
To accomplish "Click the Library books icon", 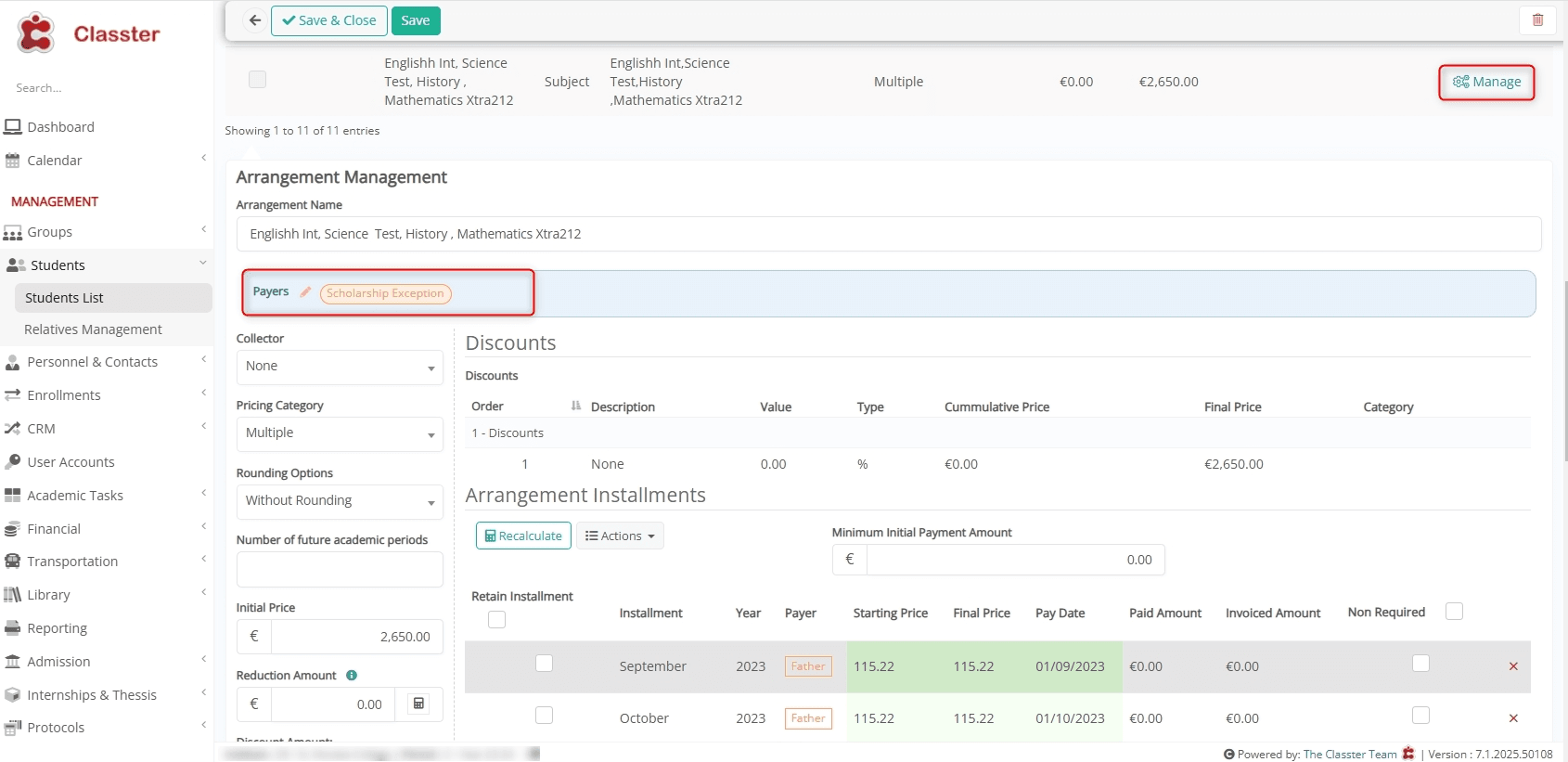I will [x=13, y=595].
